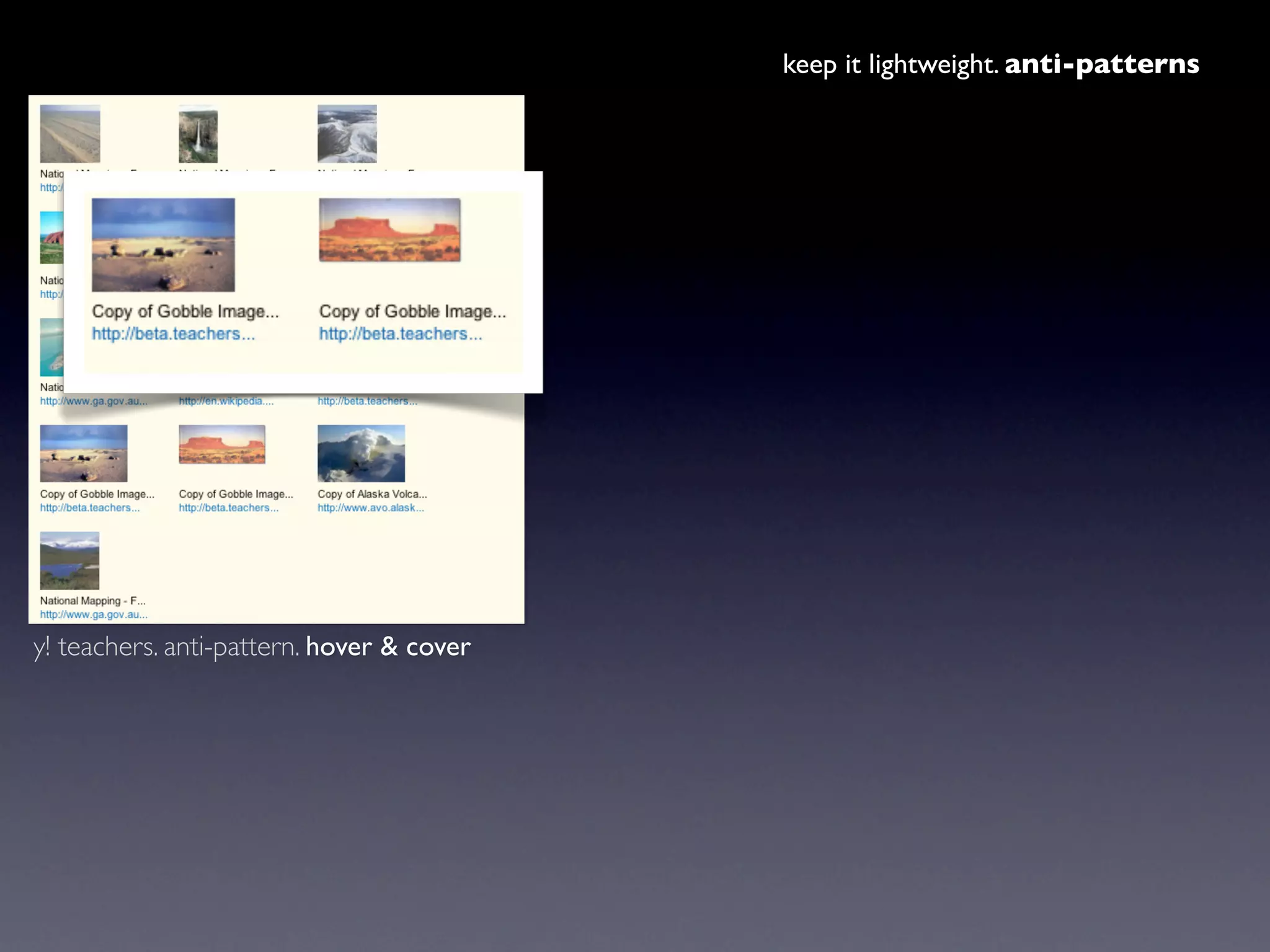Click the small red mesa thumbnail in the grid
The image size is (1270, 952).
[x=222, y=444]
